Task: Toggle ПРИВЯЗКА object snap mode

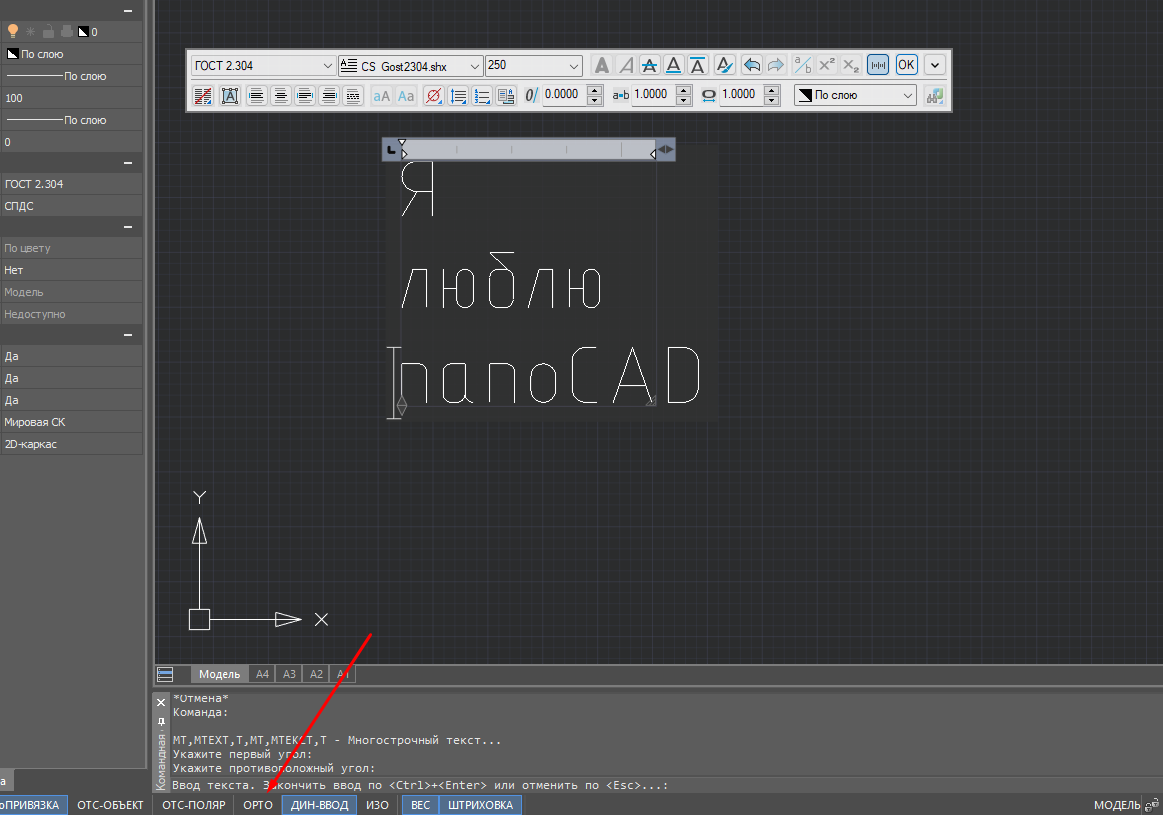Action: (31, 805)
